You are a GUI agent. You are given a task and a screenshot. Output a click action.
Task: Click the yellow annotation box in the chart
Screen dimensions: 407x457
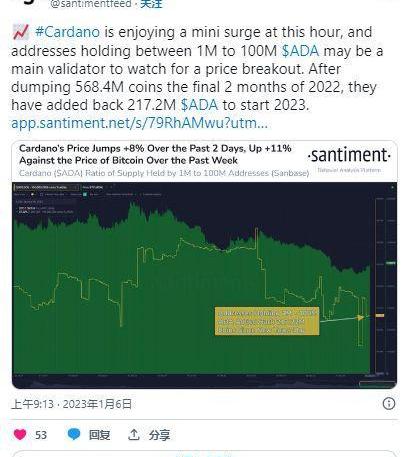pyautogui.click(x=267, y=321)
